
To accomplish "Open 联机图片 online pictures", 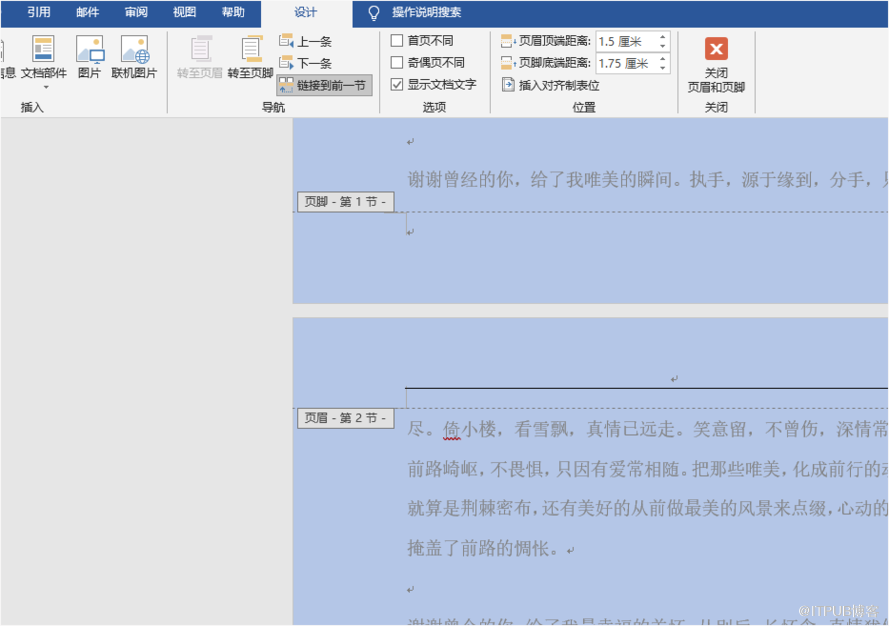I will pyautogui.click(x=134, y=50).
